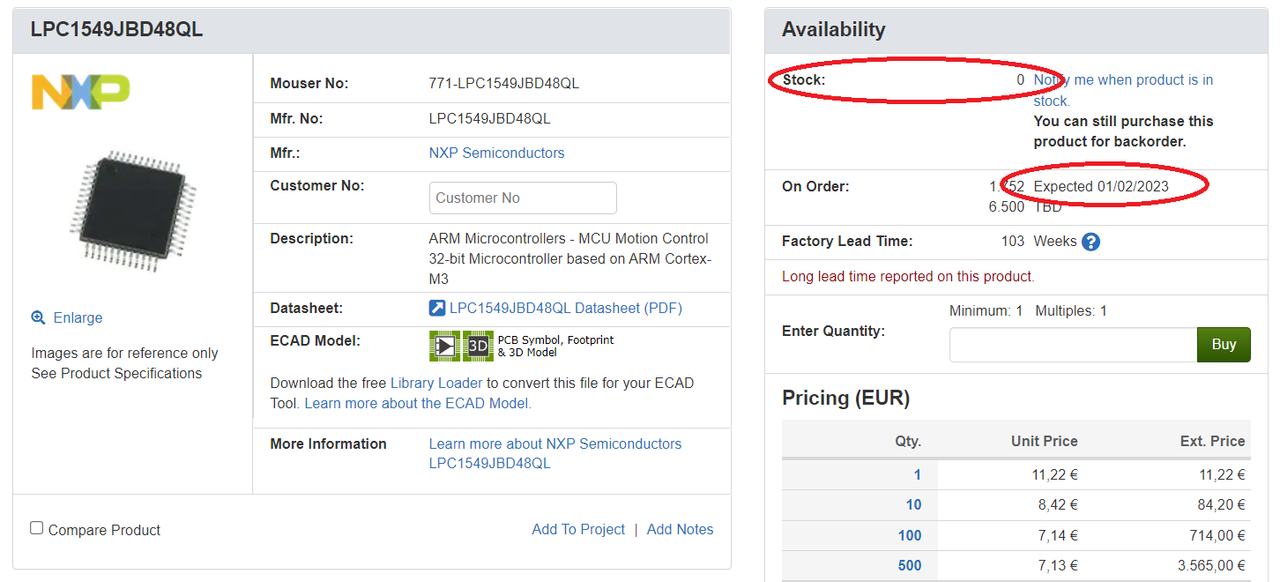Click the backorder purchase notice text
The image size is (1280, 582).
tap(1123, 131)
